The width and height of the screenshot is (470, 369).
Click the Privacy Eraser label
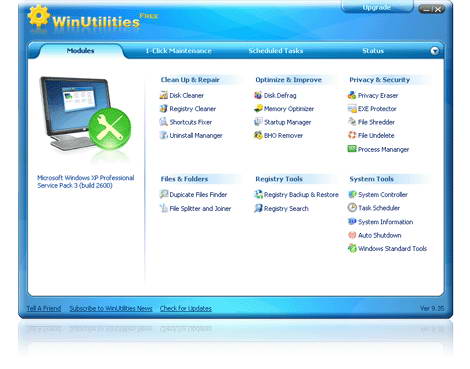click(378, 95)
